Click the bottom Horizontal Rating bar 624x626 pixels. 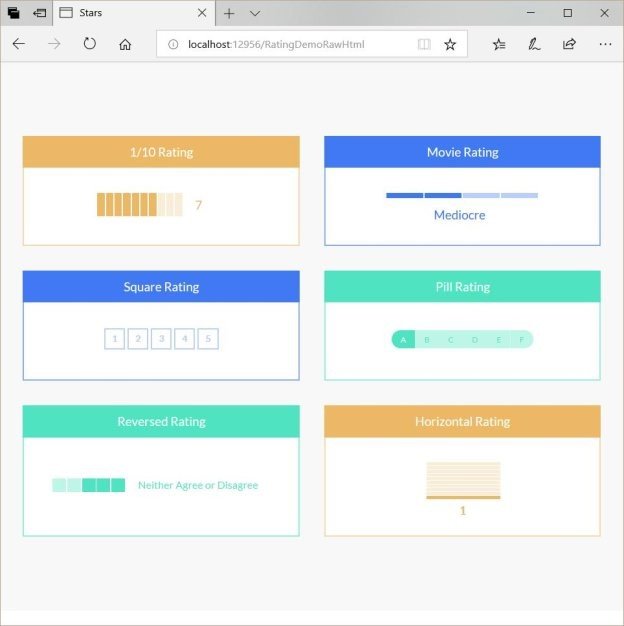pyautogui.click(x=463, y=497)
